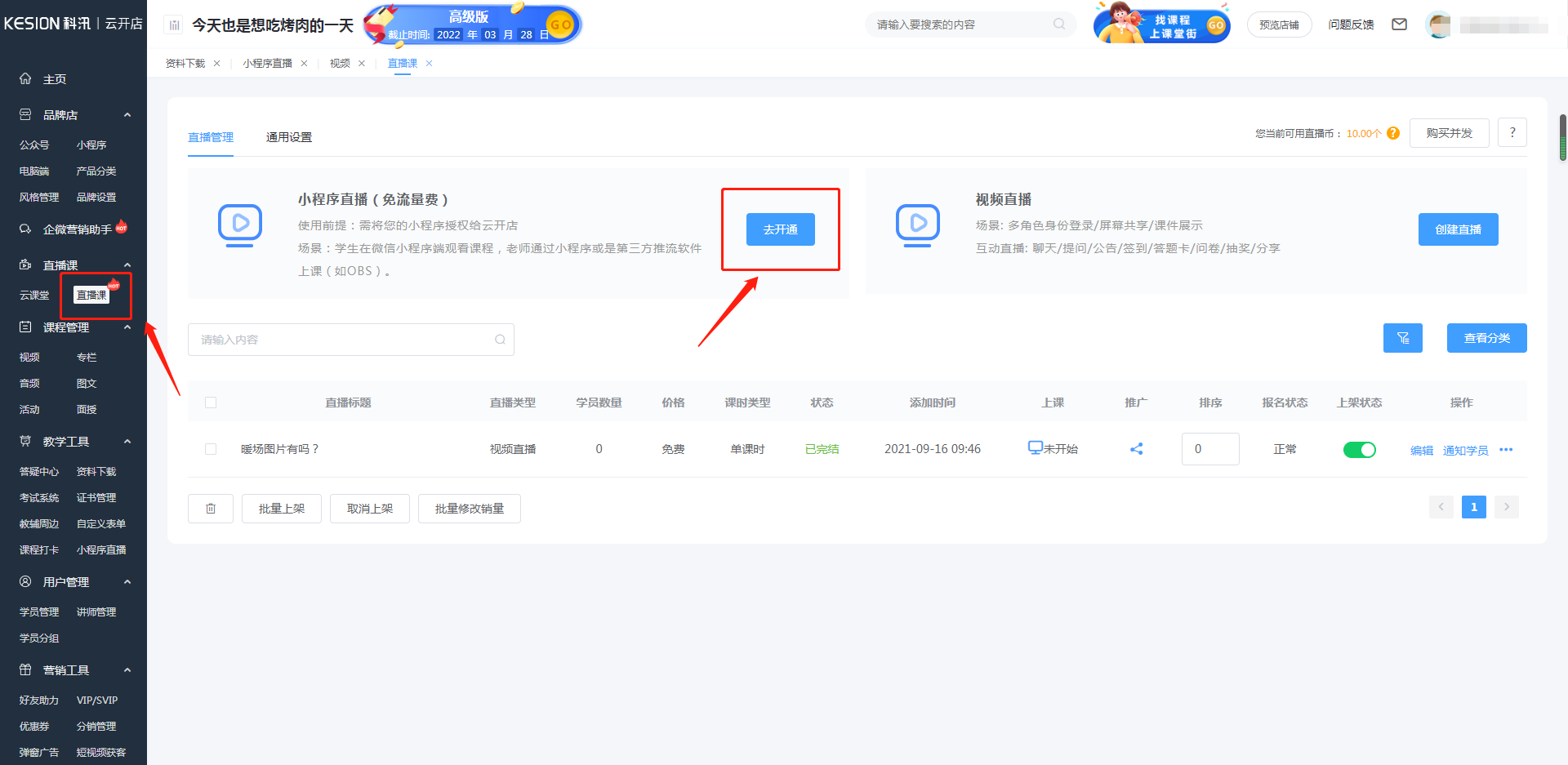Click the 教学工具 icon in sidebar
1568x765 pixels.
coord(25,441)
